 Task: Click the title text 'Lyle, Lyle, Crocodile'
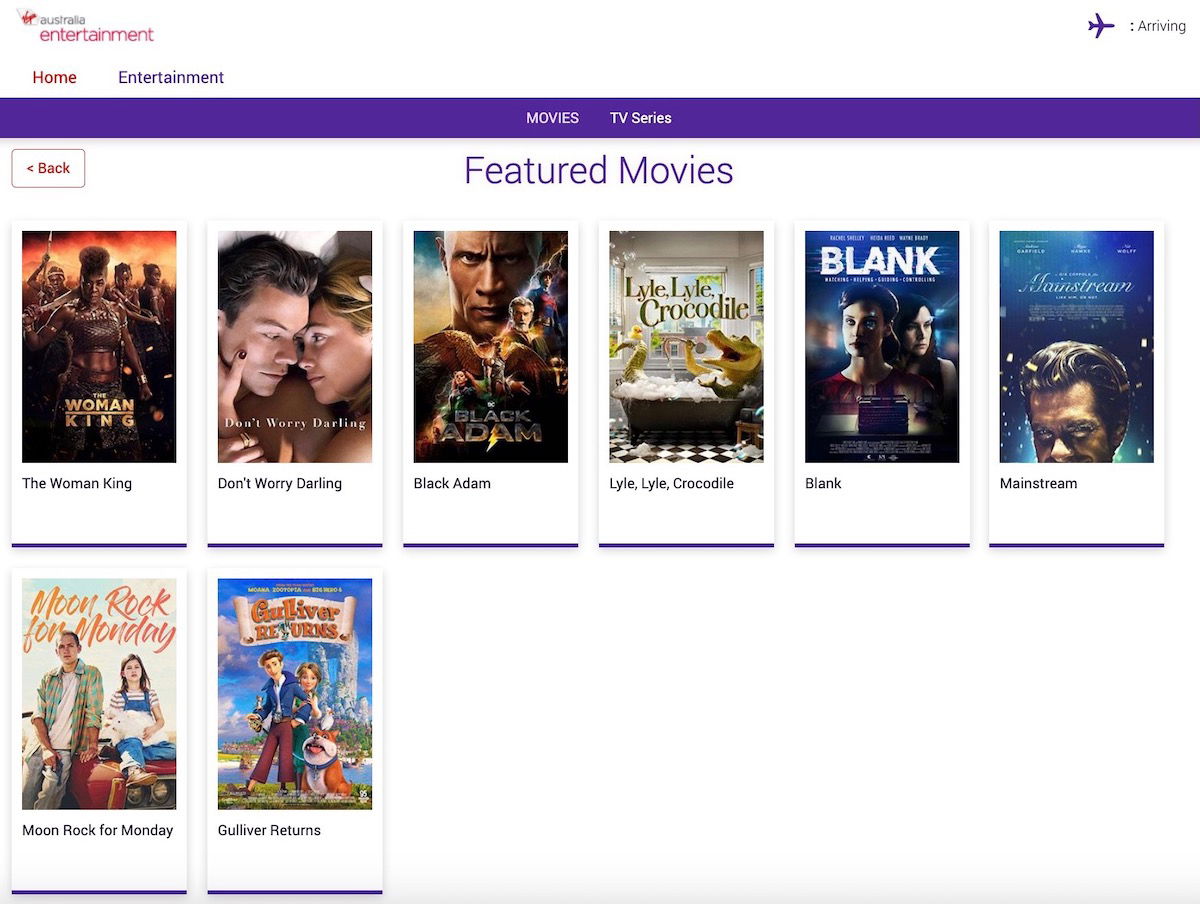tap(672, 483)
